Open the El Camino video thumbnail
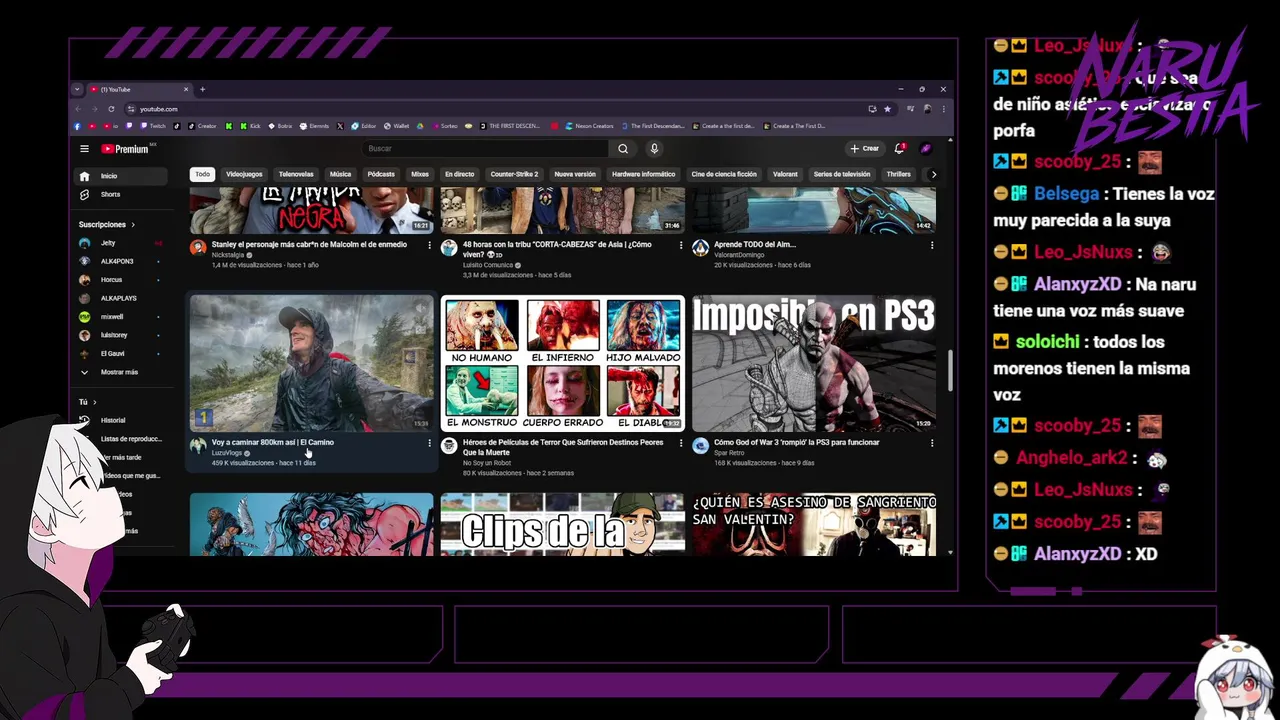 [312, 363]
